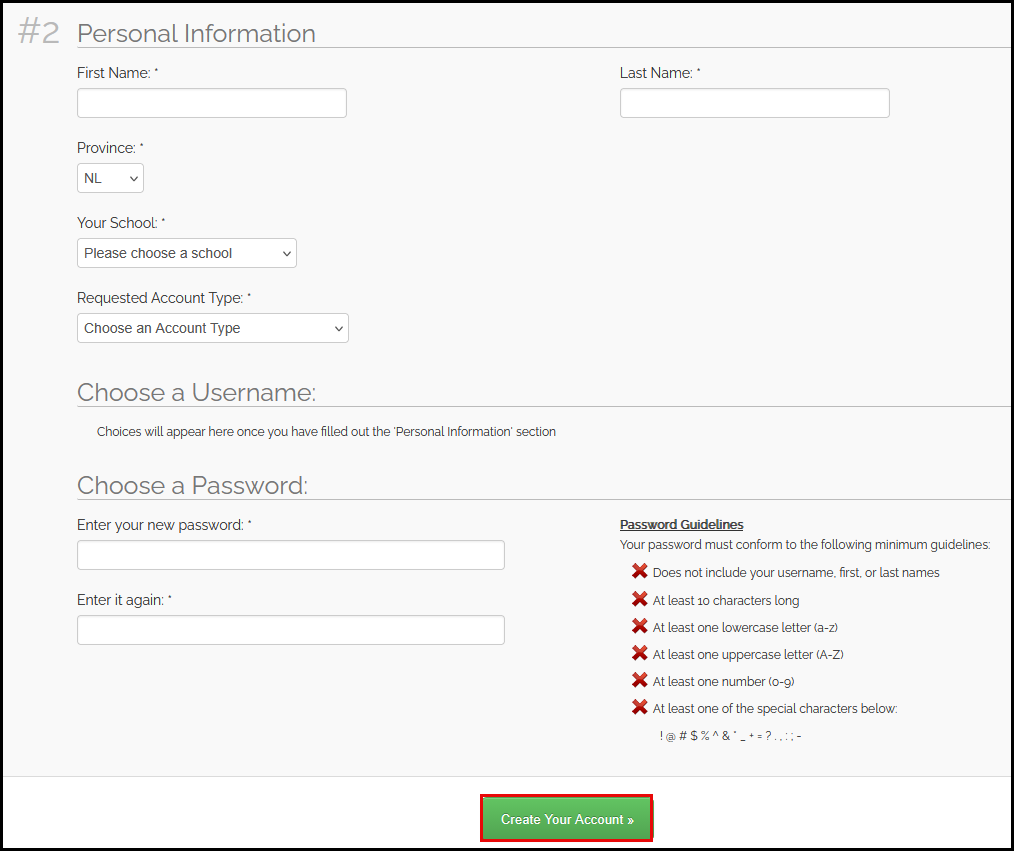Click the red X beside username/names rule
This screenshot has height=851, width=1014.
pos(638,572)
